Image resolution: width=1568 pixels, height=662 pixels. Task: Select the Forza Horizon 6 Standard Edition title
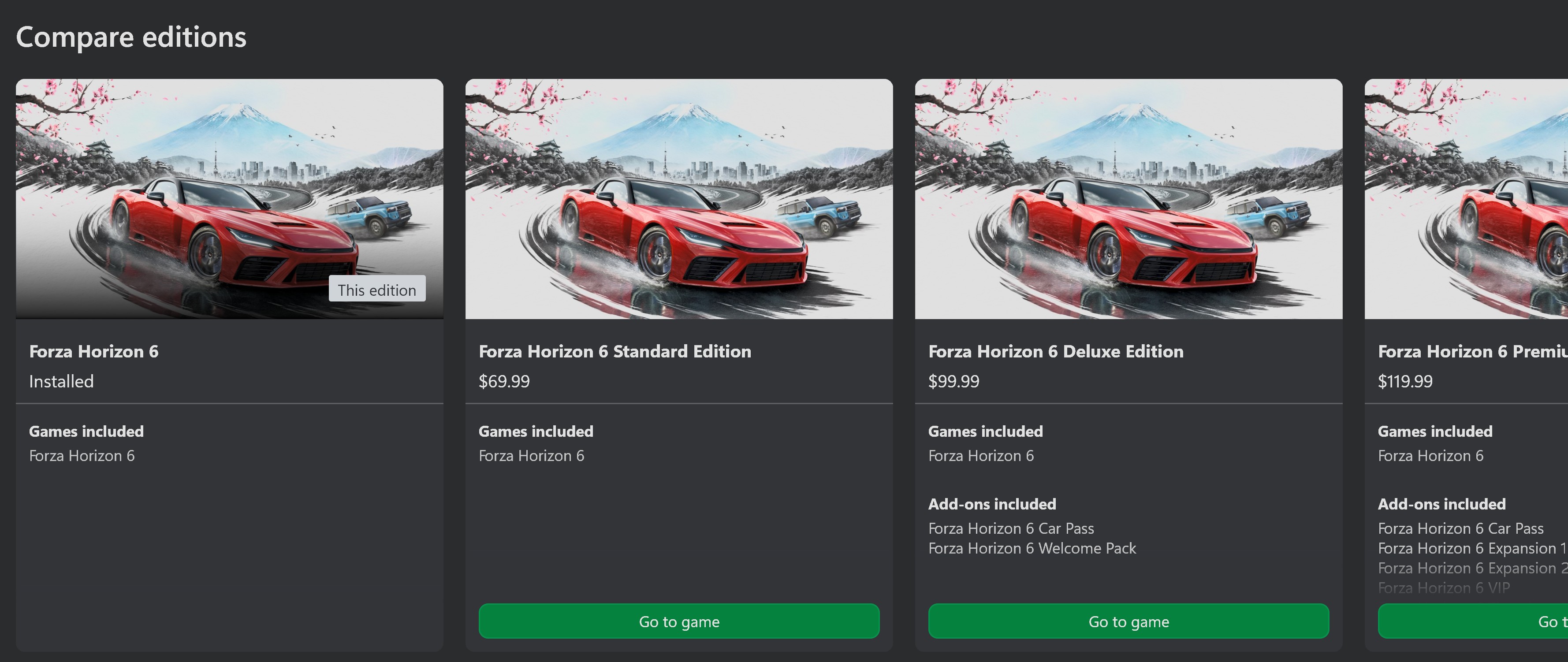point(615,352)
